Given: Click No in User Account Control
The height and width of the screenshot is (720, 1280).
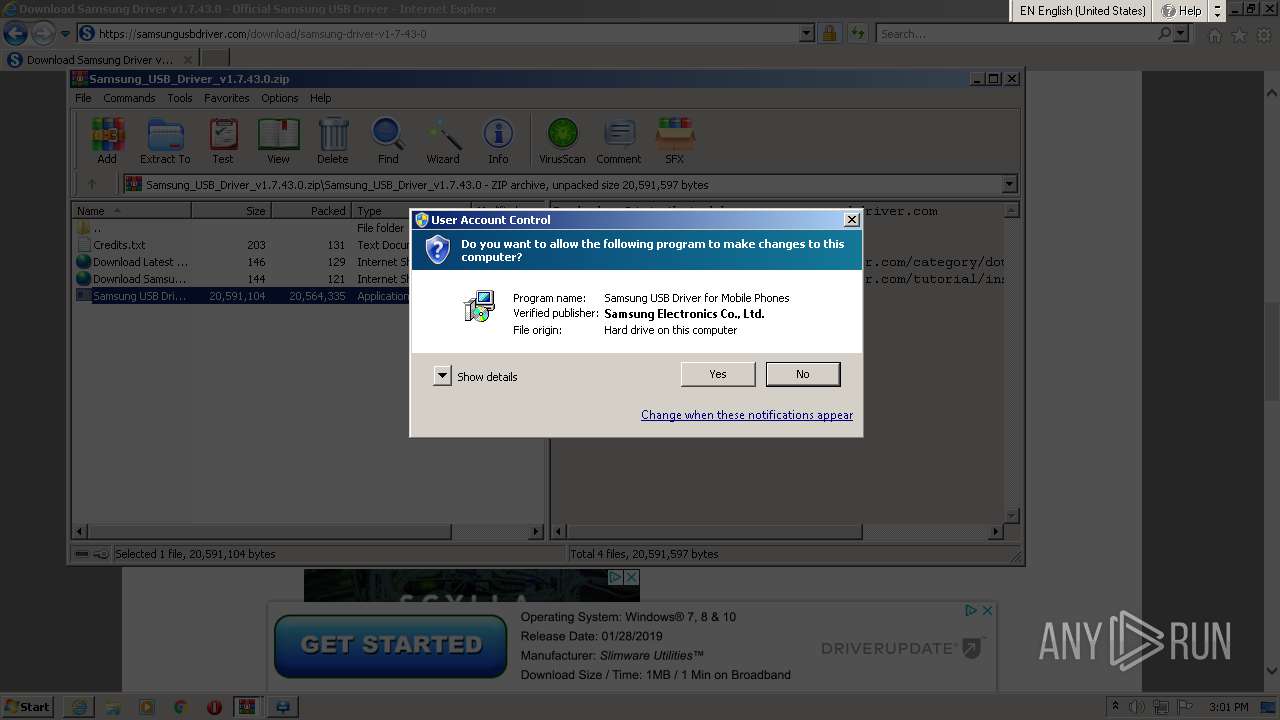Looking at the screenshot, I should point(803,374).
